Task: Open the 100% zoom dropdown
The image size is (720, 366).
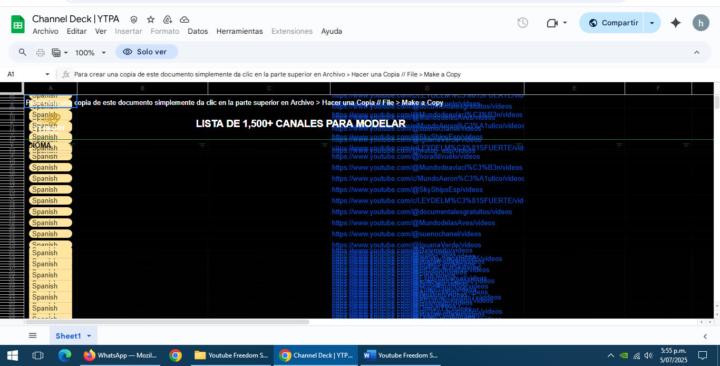Action: (90, 53)
